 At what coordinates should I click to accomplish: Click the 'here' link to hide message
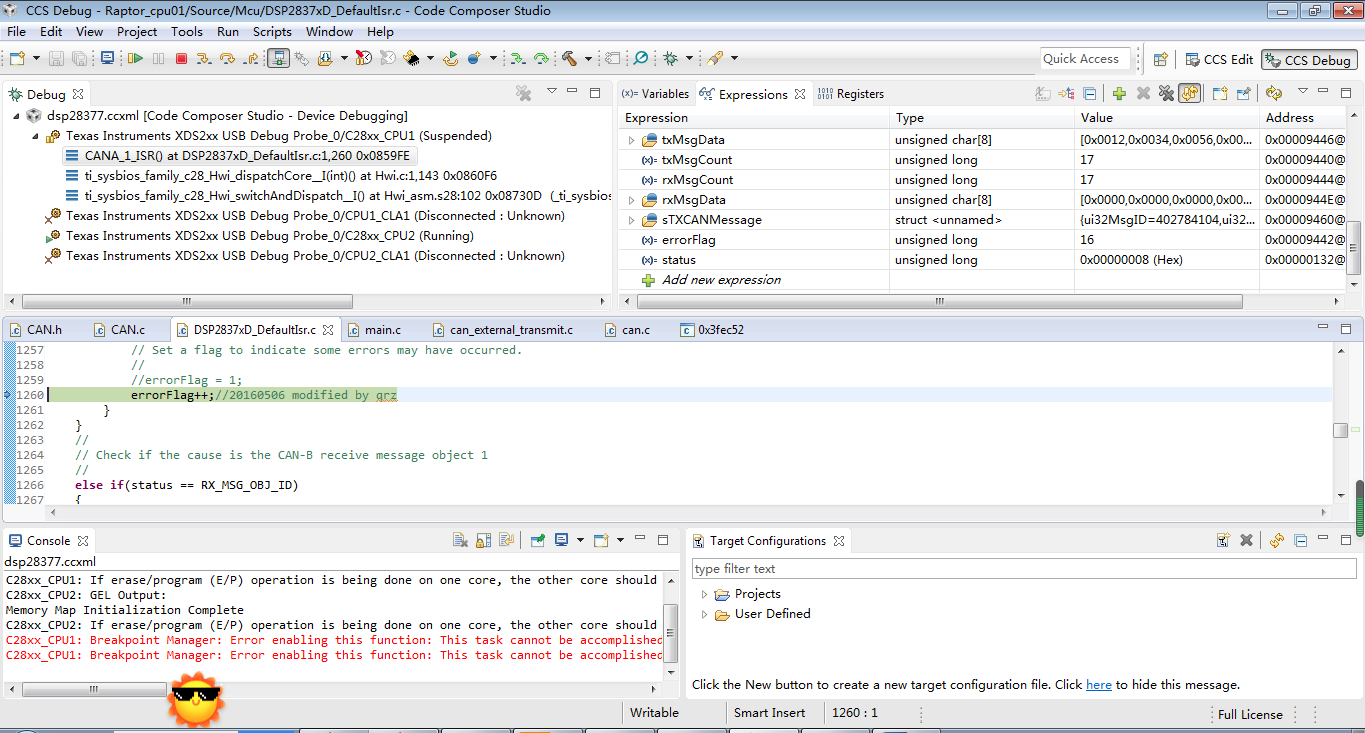pyautogui.click(x=1098, y=685)
